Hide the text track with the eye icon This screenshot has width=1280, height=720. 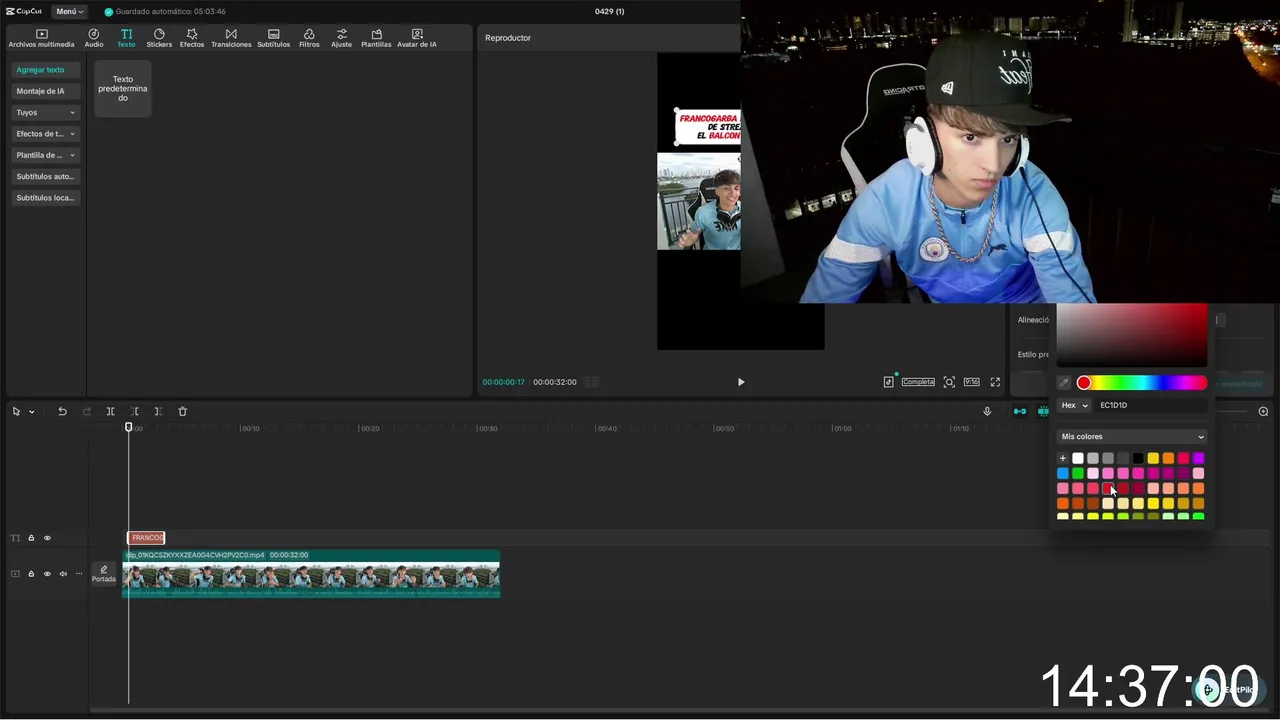(x=47, y=538)
